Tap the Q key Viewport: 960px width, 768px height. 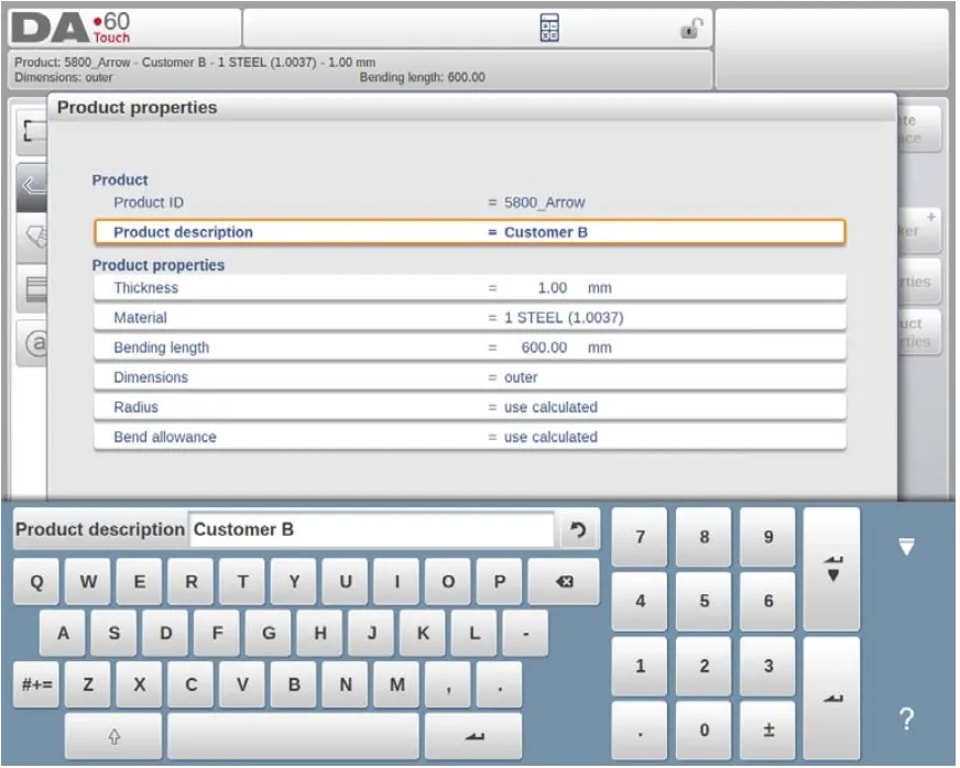pyautogui.click(x=37, y=582)
